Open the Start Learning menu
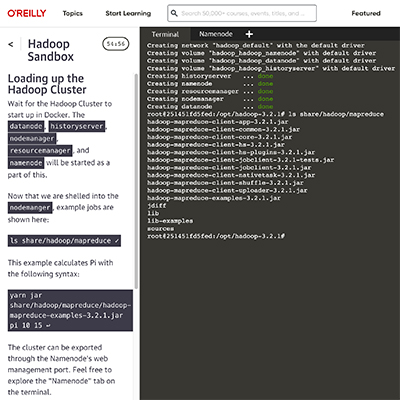The height and width of the screenshot is (400, 400). point(128,13)
